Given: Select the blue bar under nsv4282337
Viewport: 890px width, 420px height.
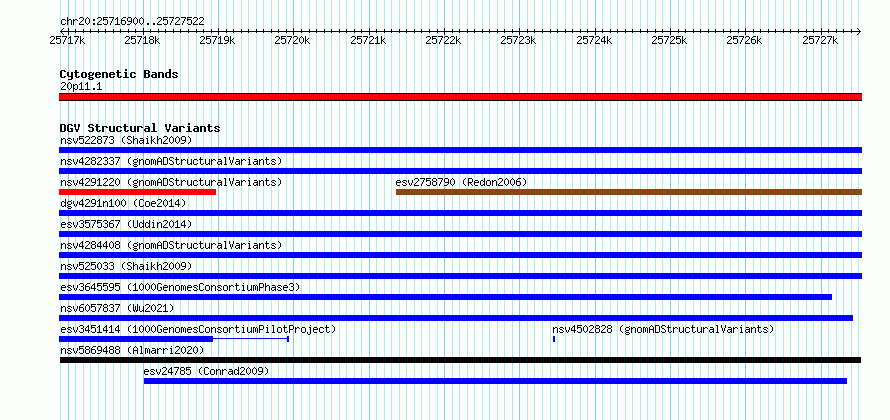Looking at the screenshot, I should point(460,171).
